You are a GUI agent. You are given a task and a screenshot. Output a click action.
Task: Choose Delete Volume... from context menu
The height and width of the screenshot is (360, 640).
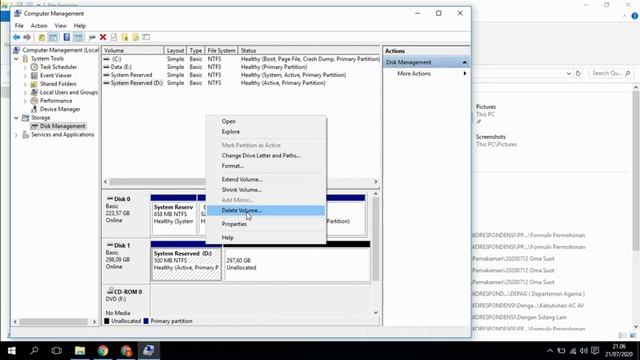tap(266, 211)
